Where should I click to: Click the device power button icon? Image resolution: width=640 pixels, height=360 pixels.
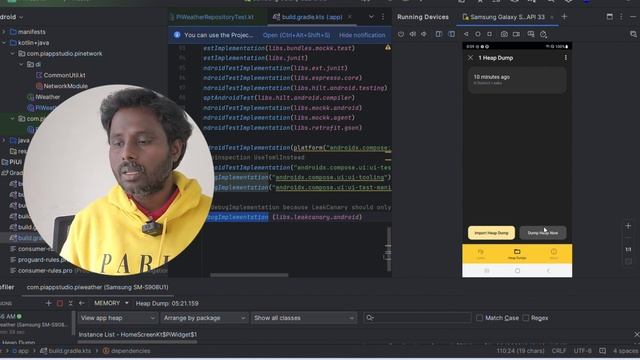pos(401,34)
